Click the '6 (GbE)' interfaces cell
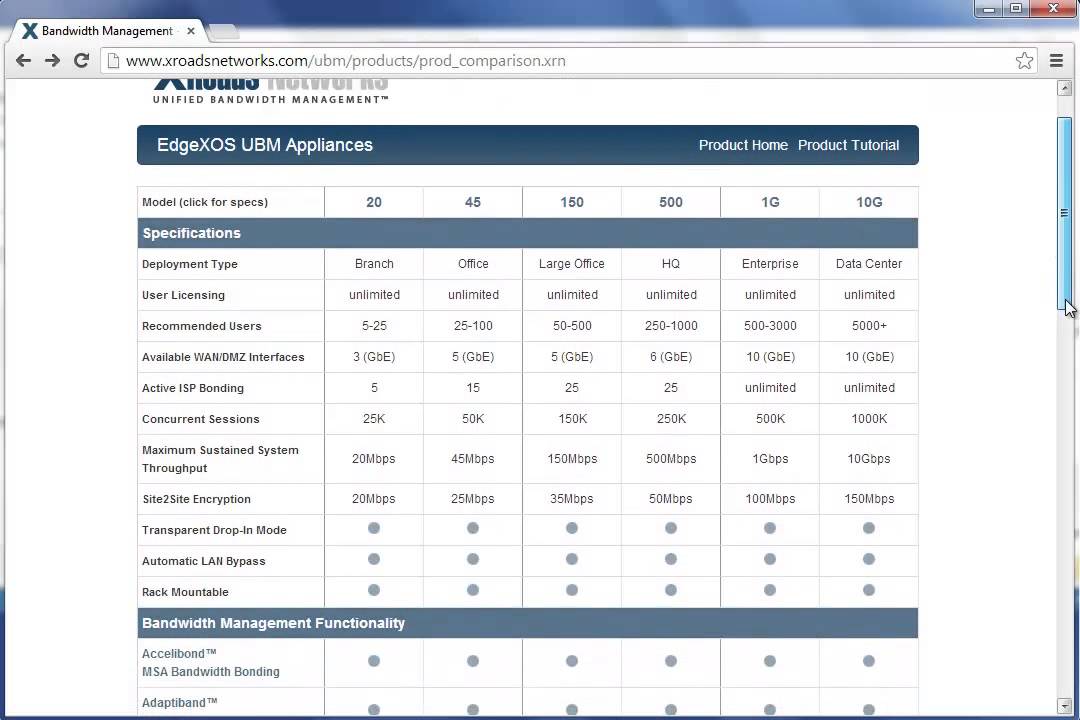 click(671, 357)
